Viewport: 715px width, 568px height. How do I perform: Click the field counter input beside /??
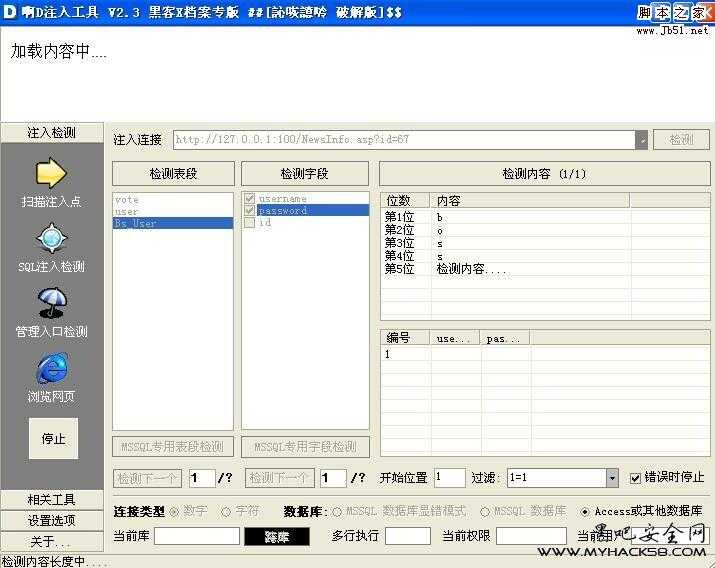coord(333,478)
